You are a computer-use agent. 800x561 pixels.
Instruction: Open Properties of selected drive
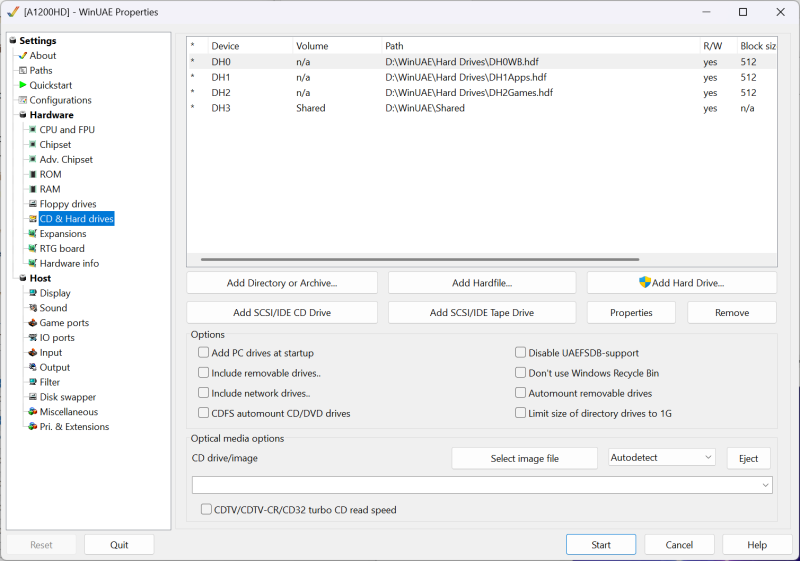click(x=631, y=313)
